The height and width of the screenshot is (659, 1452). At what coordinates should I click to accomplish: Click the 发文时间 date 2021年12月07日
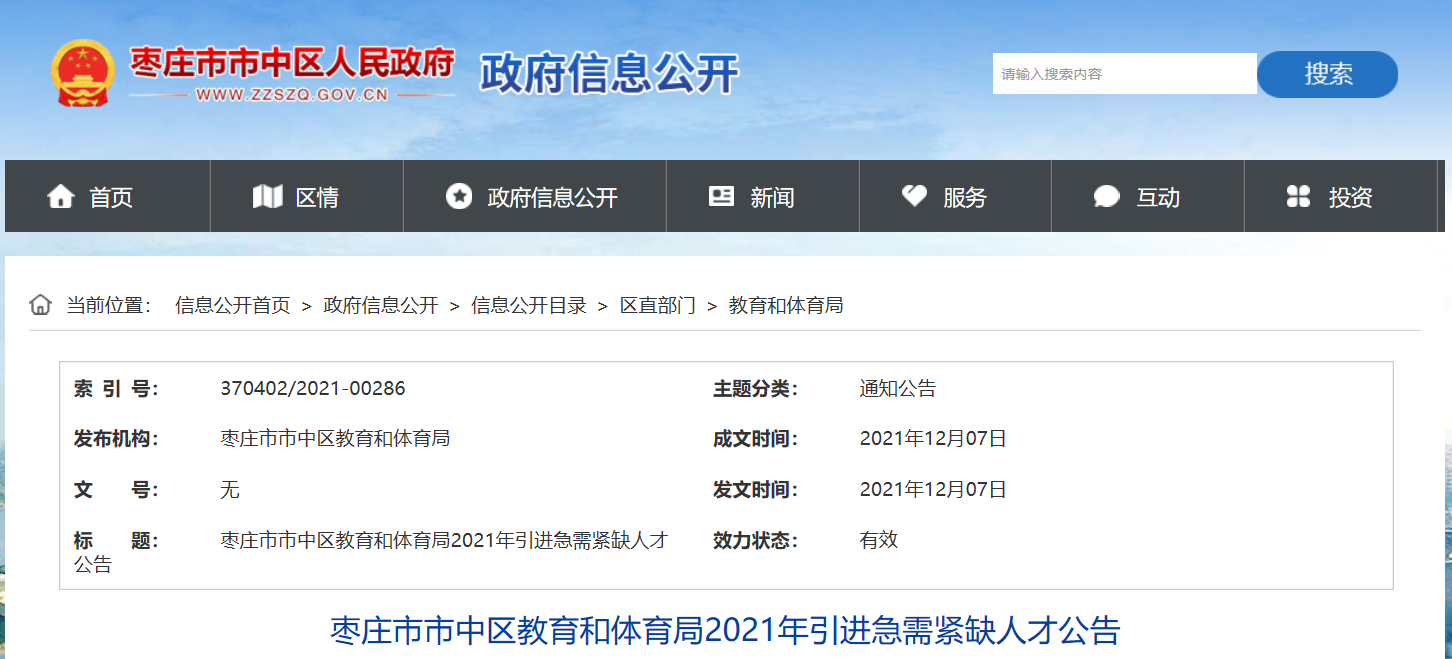point(933,490)
